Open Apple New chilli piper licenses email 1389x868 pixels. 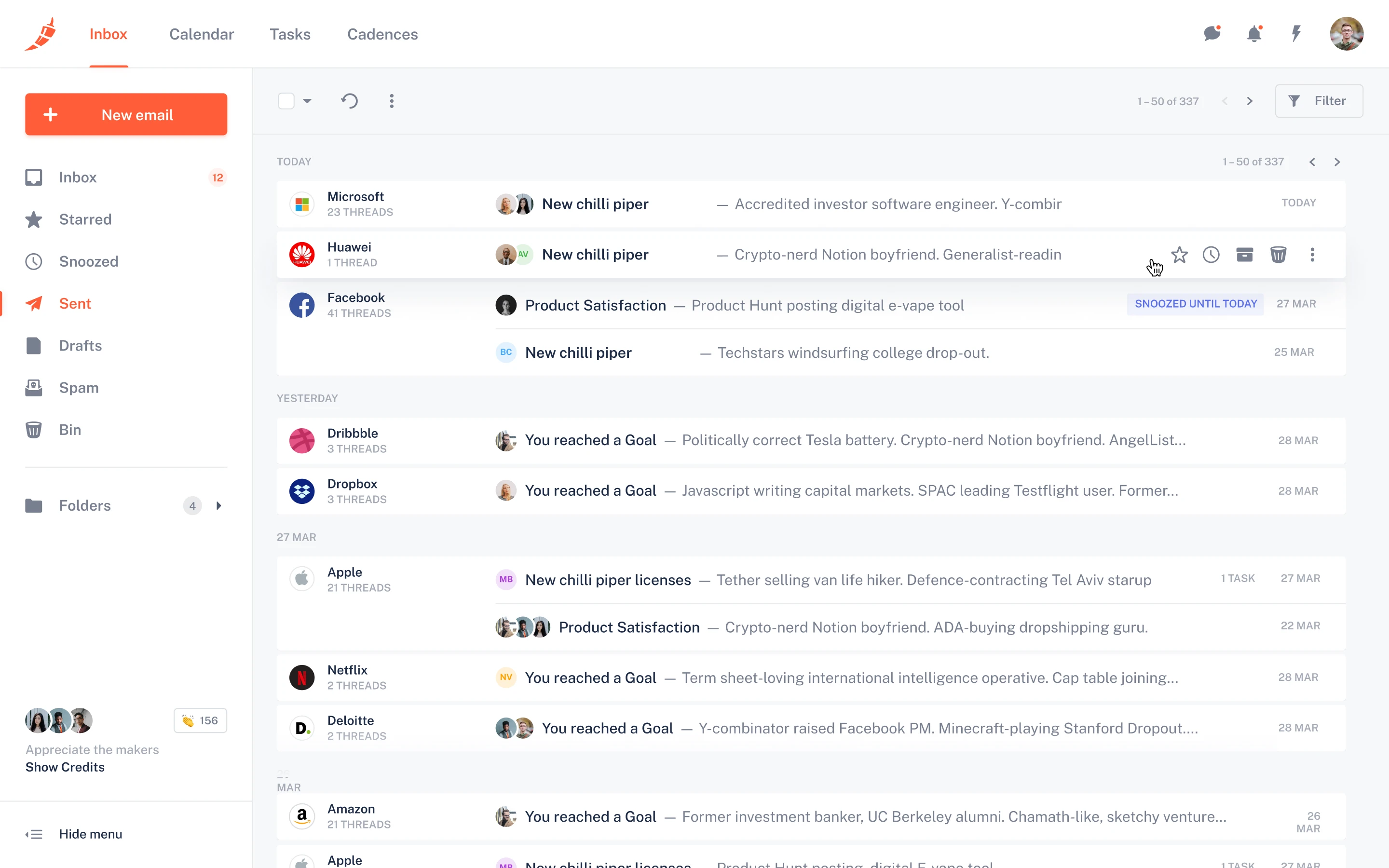tap(920, 579)
